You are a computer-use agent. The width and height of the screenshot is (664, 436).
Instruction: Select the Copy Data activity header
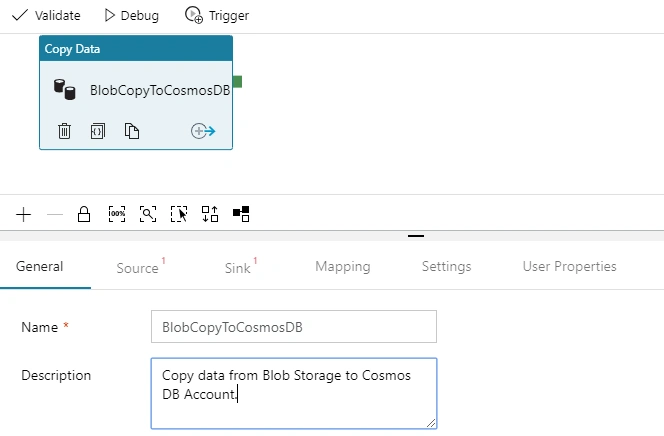(136, 49)
